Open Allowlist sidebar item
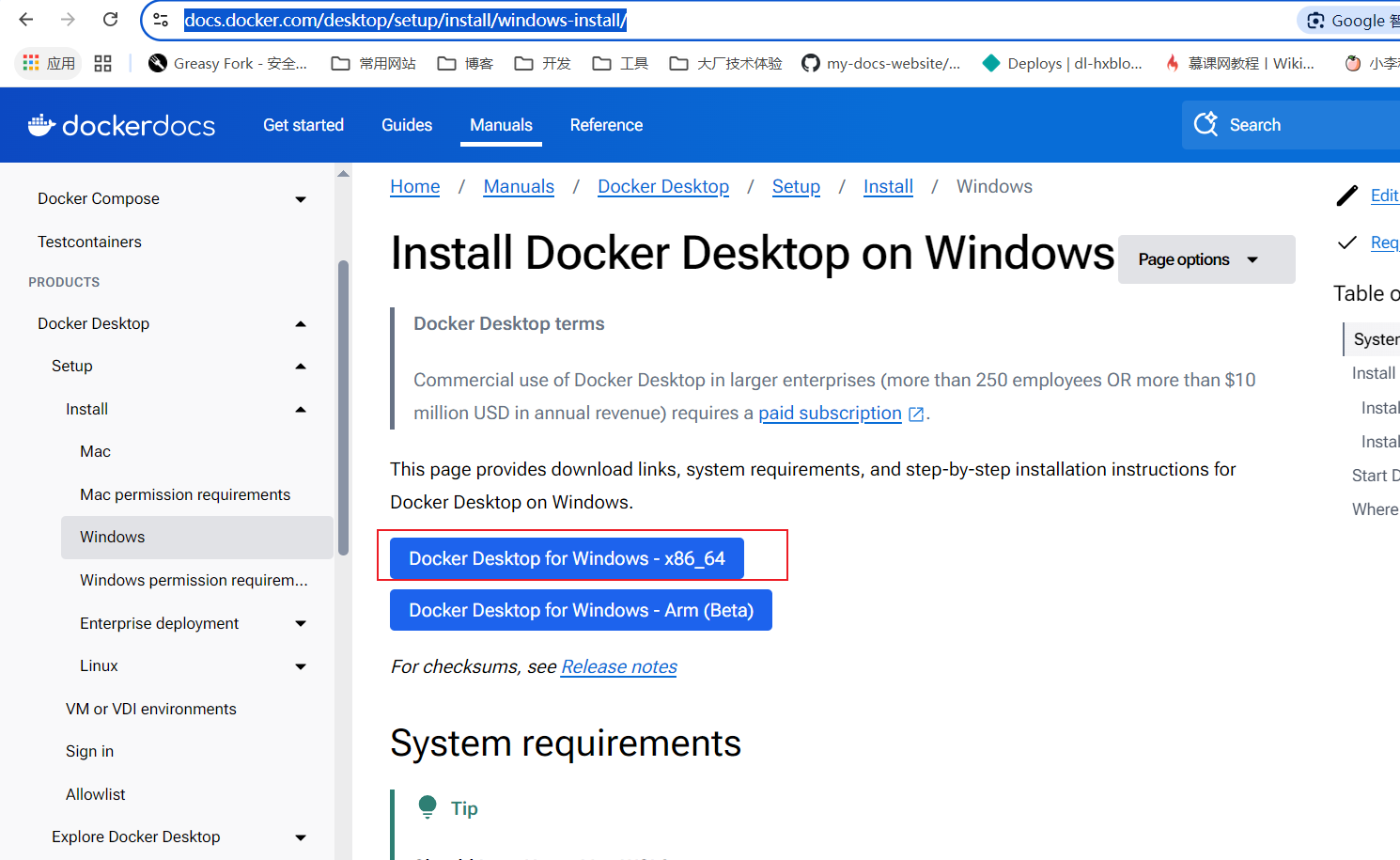This screenshot has height=860, width=1400. pyautogui.click(x=95, y=794)
